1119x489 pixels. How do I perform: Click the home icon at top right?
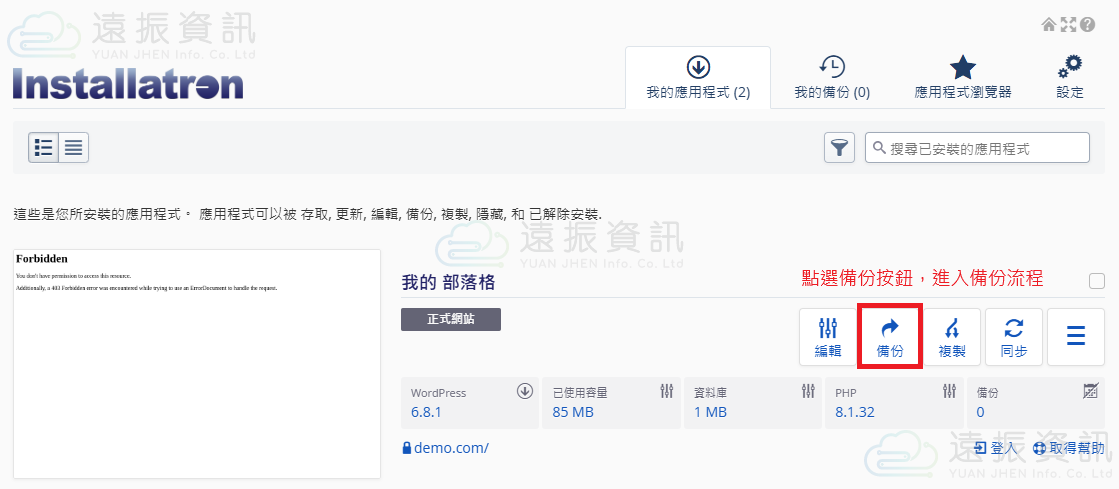point(1048,24)
